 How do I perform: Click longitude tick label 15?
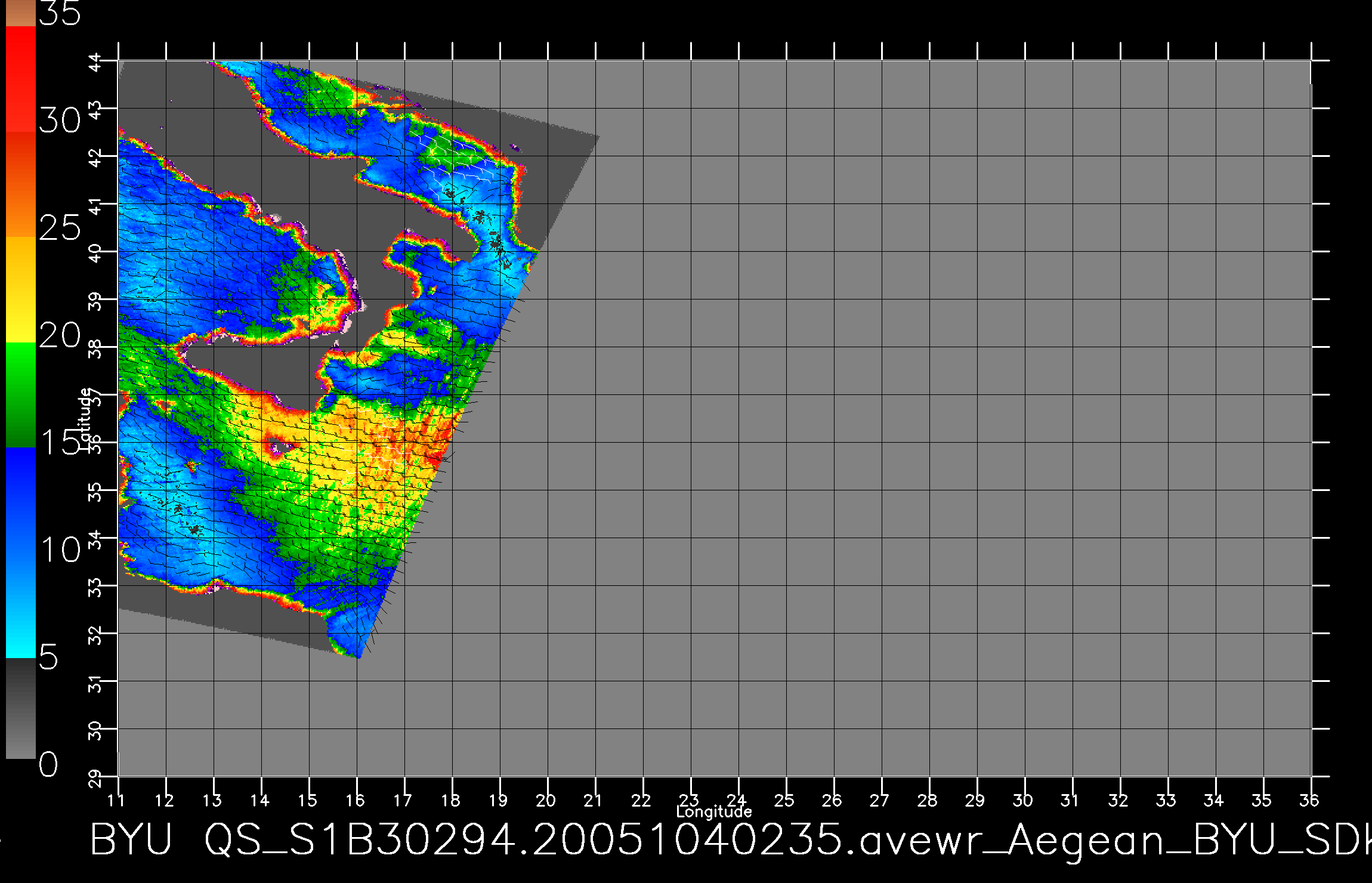click(x=307, y=799)
